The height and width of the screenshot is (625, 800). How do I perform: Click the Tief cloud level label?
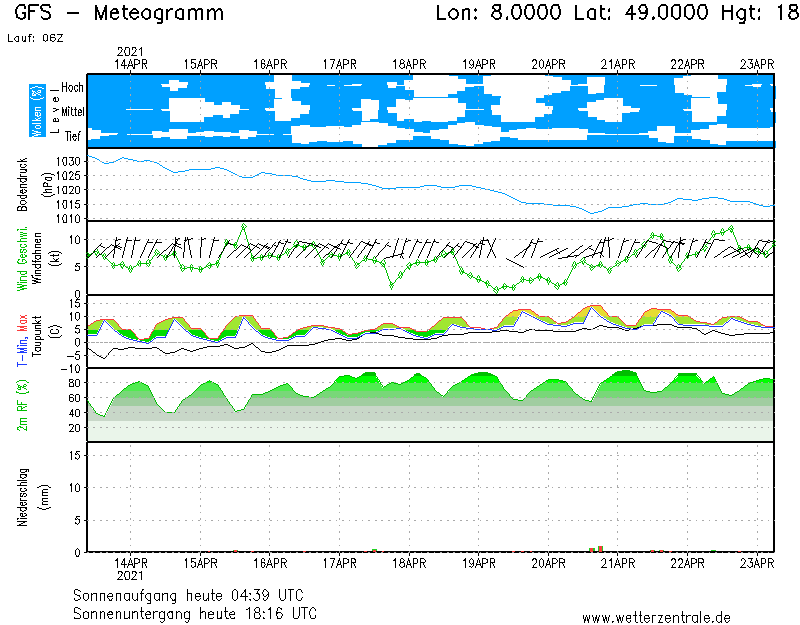click(73, 136)
